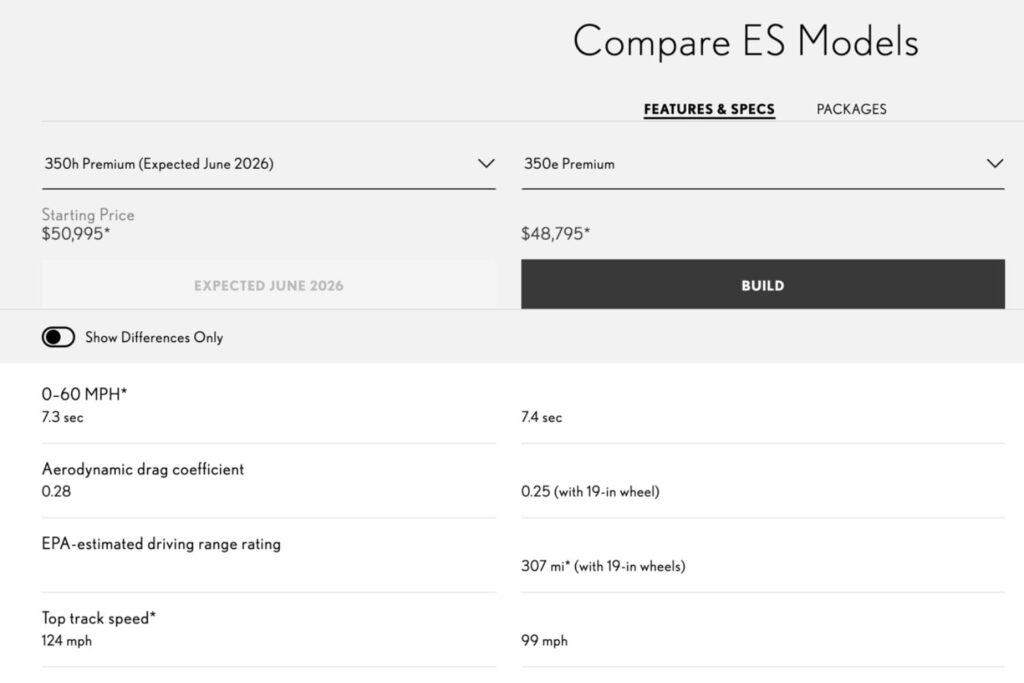
Task: Toggle the Show Differences Only switch
Action: (x=58, y=338)
